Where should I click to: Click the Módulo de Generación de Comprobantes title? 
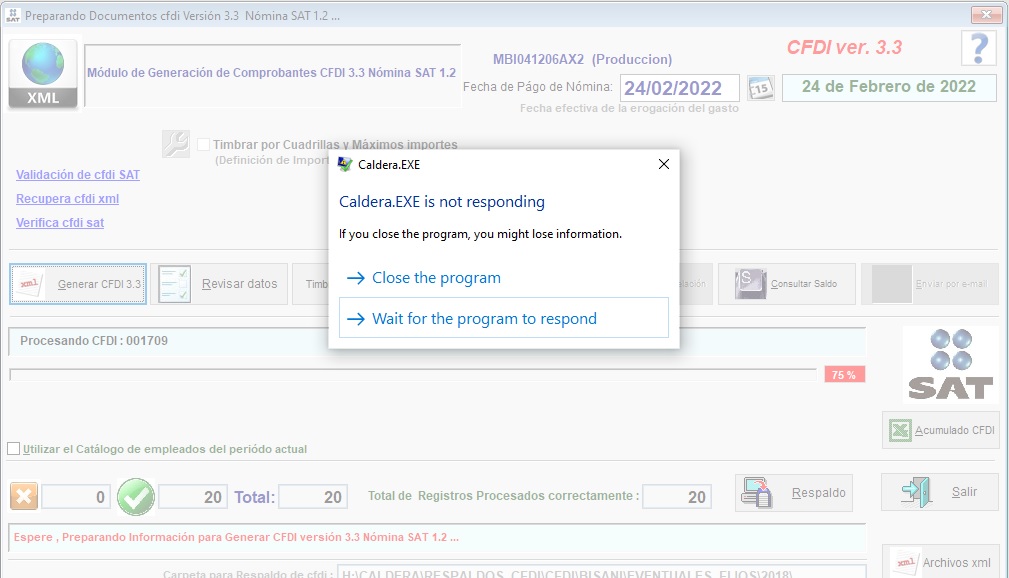[272, 73]
